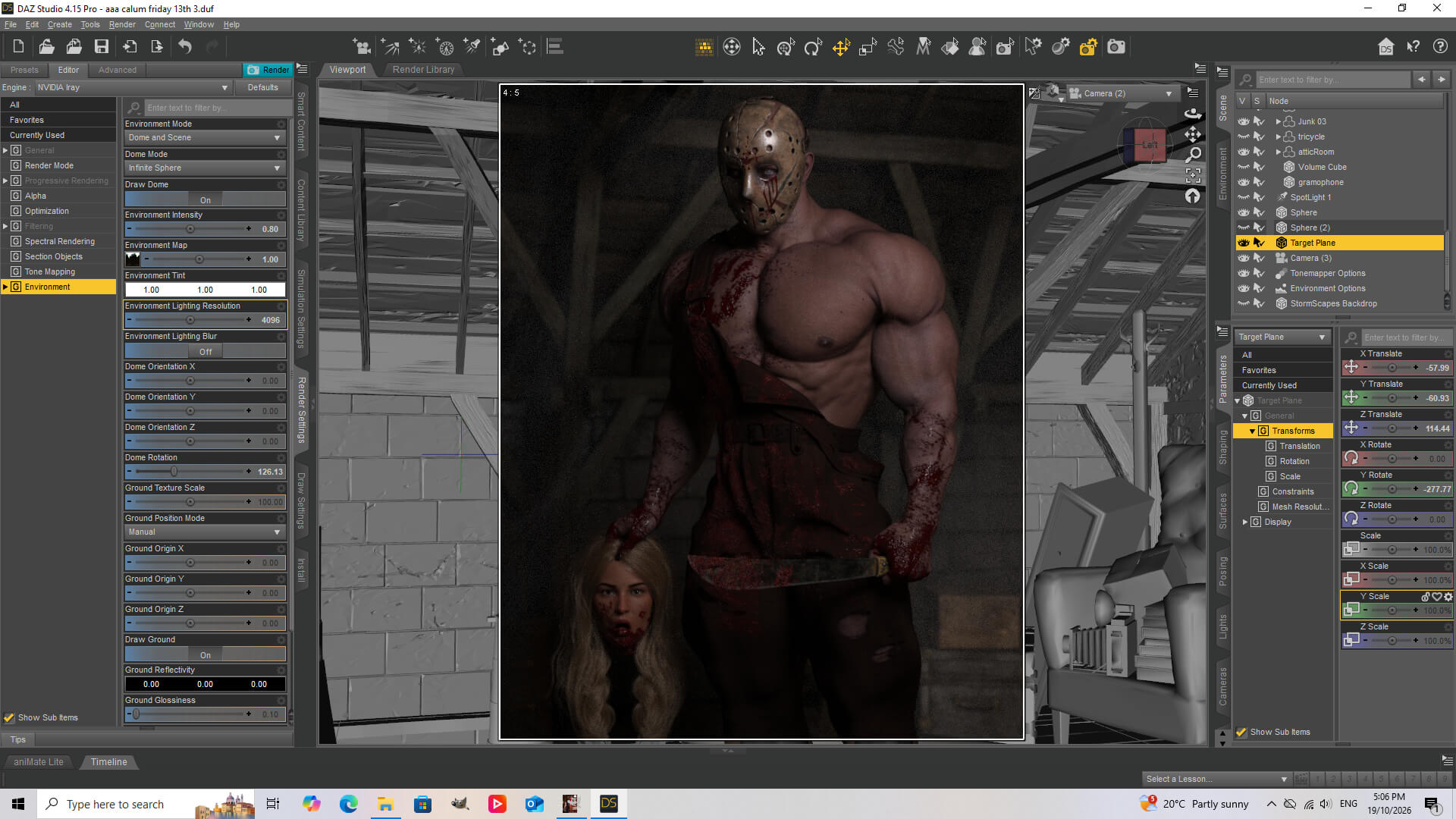Toggle Environment Lighting Blur Off switch
The height and width of the screenshot is (819, 1456).
[205, 351]
